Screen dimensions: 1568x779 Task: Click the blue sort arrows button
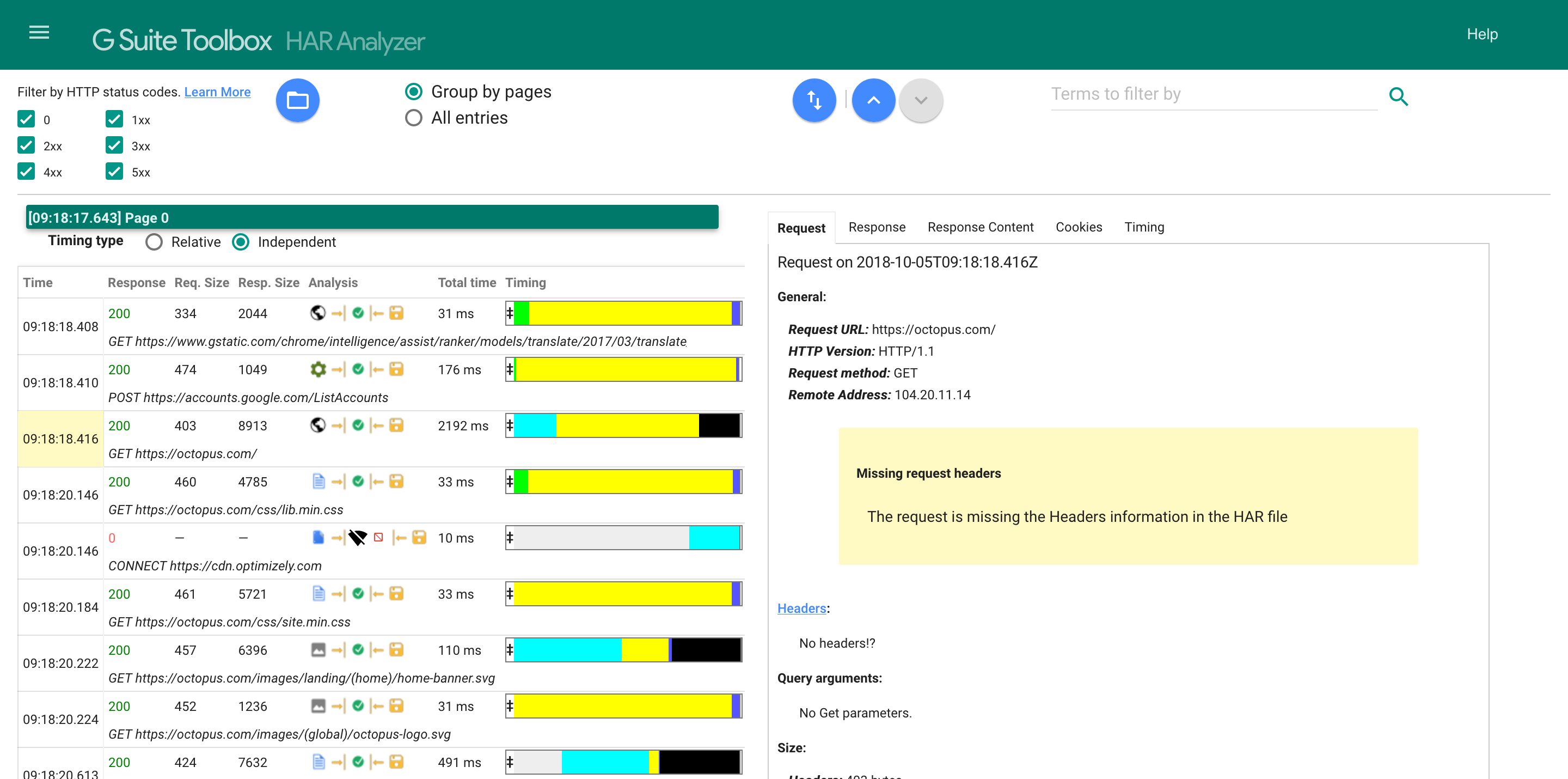[814, 100]
